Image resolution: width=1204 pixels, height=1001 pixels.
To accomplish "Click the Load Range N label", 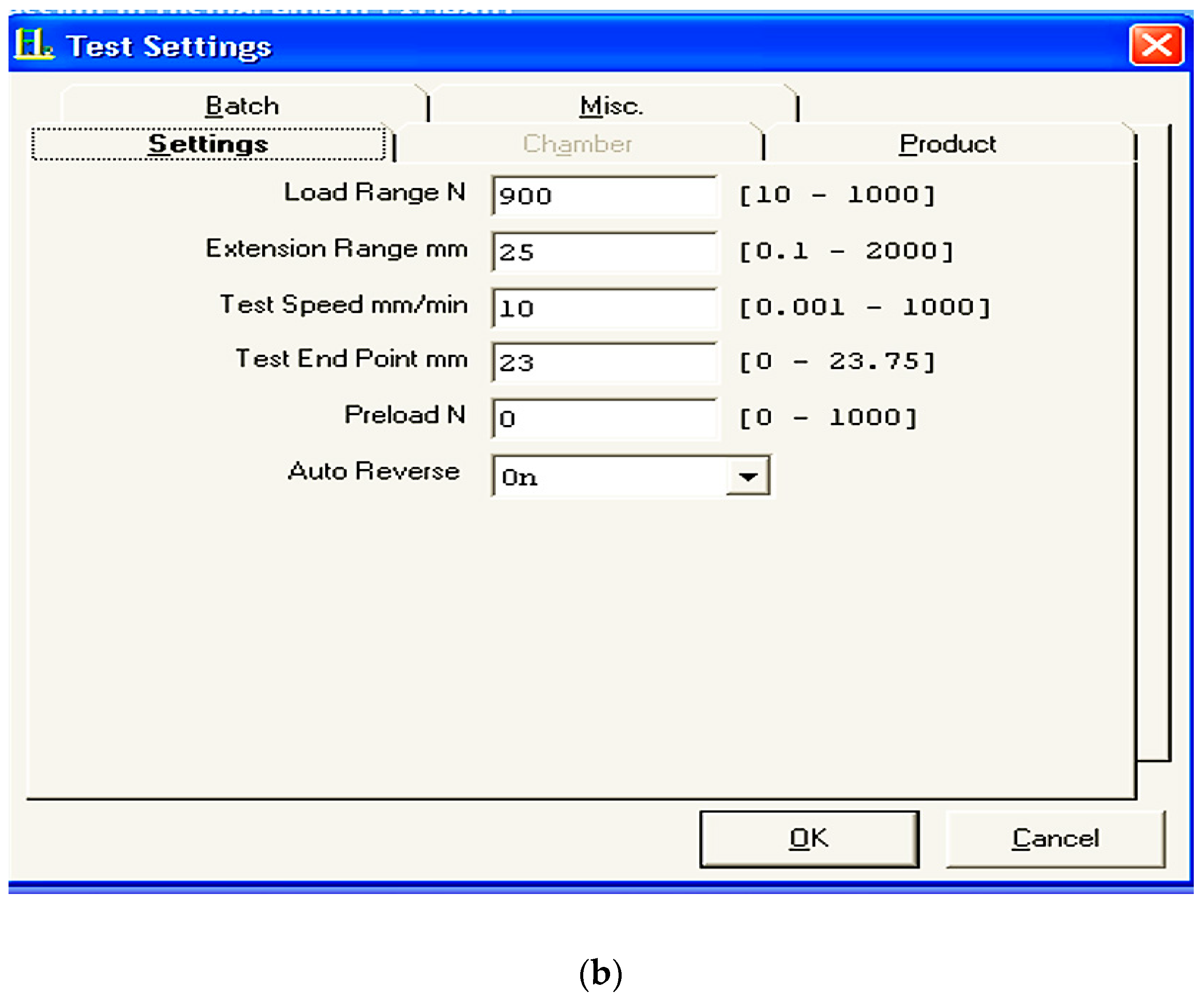I will pyautogui.click(x=374, y=192).
